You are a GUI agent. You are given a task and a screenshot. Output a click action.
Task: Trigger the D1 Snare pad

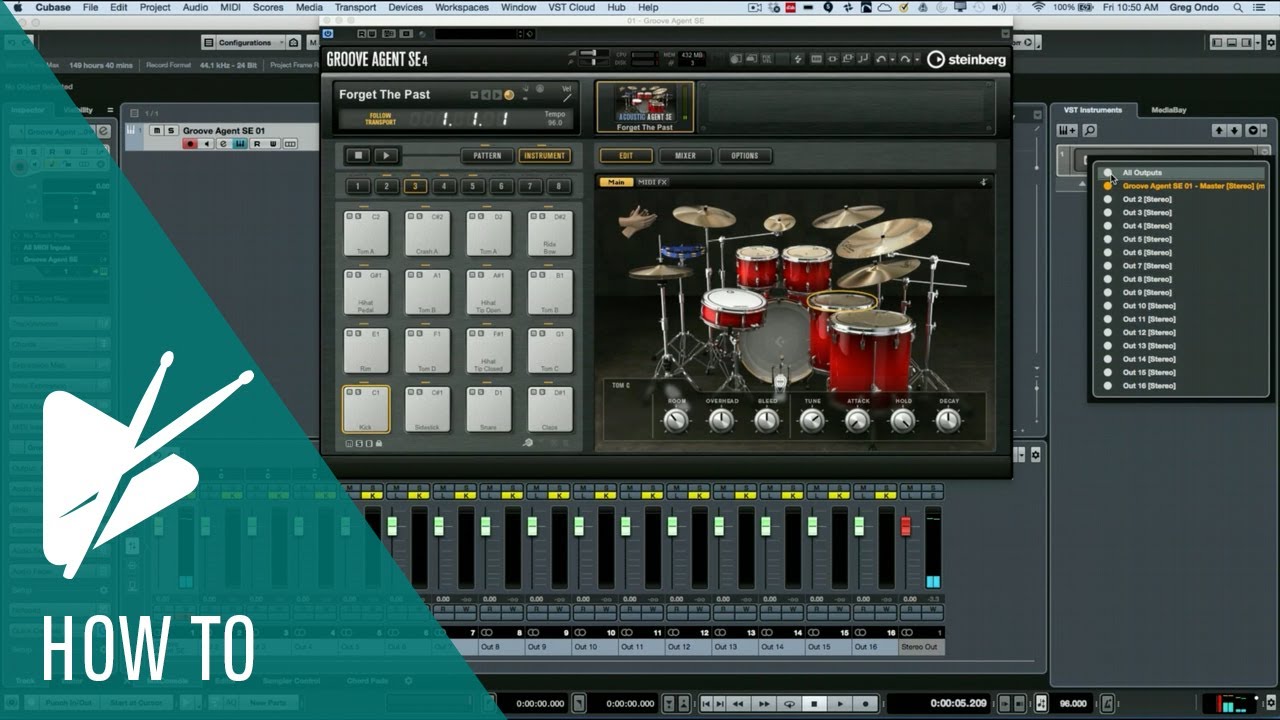[x=488, y=410]
